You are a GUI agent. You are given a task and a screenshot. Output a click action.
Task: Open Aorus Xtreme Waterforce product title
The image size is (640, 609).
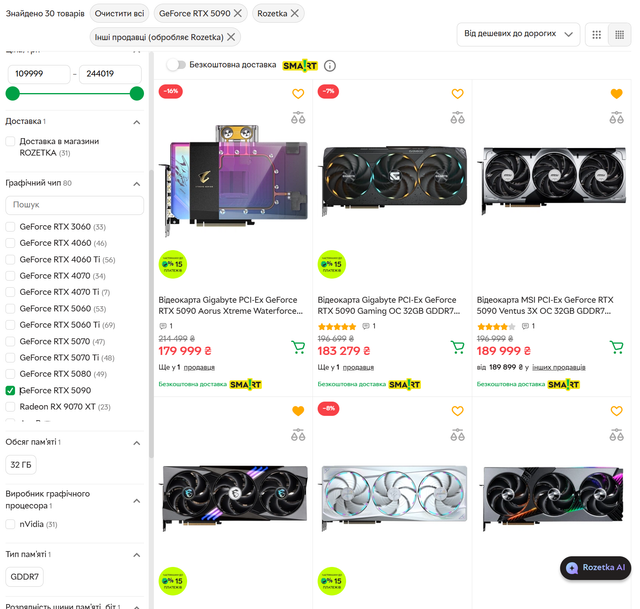(231, 305)
